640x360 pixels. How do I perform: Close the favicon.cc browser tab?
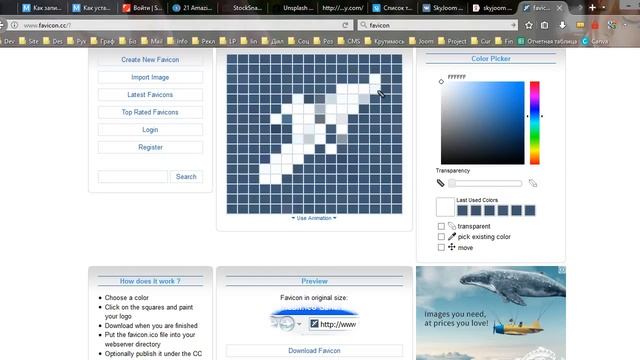tap(559, 8)
